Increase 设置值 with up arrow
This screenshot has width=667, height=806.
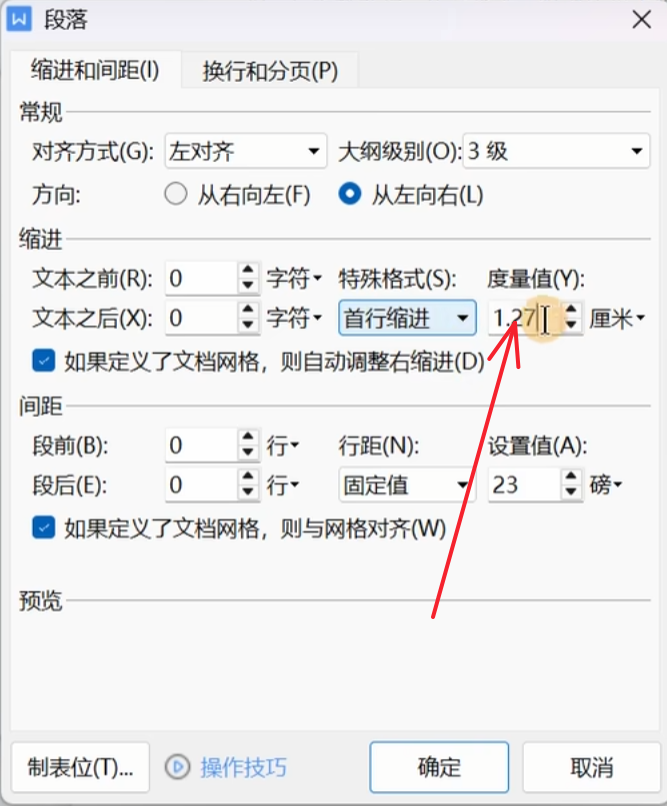[571, 477]
